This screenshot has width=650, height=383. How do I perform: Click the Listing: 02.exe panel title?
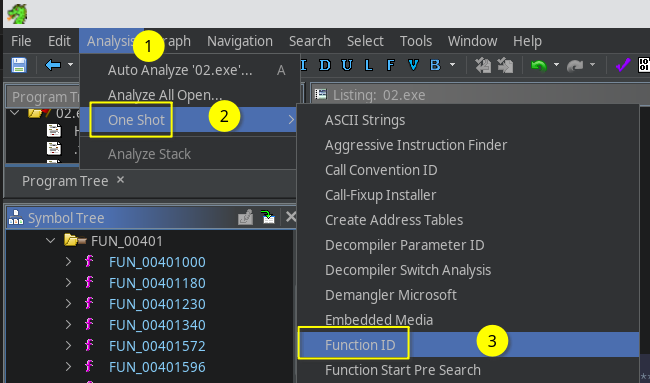379,95
